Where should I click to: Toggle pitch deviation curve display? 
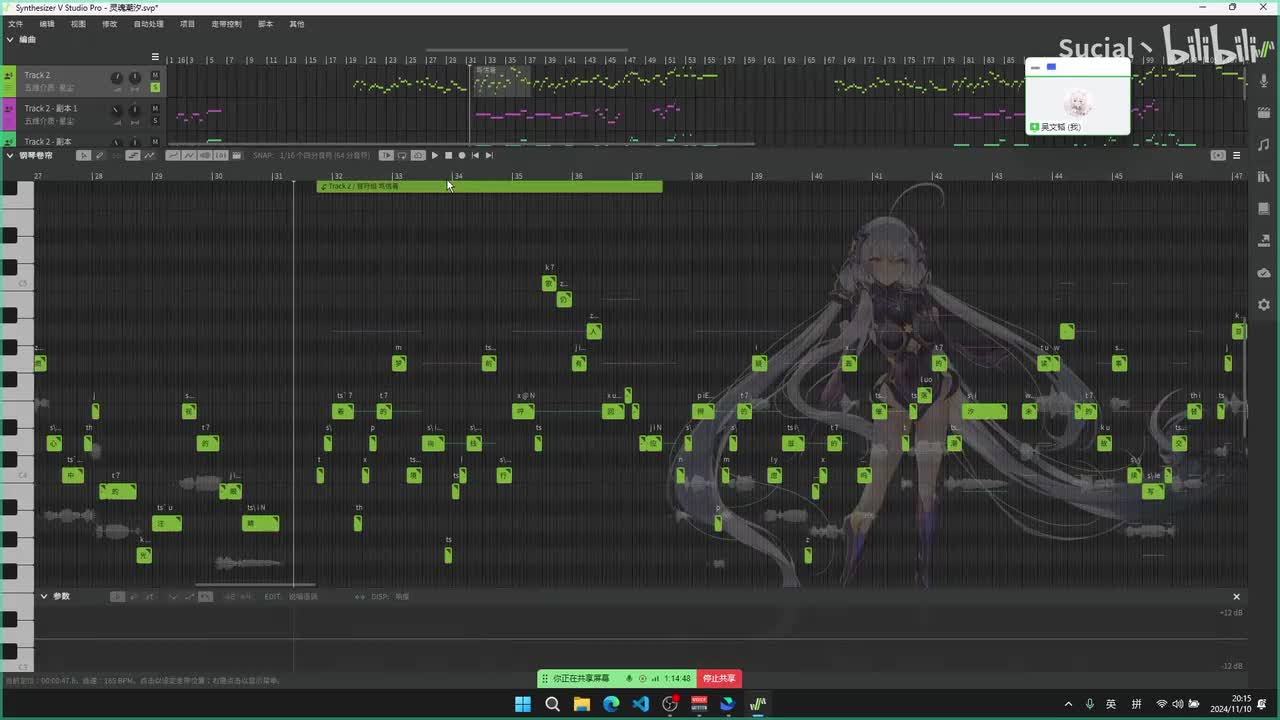tap(189, 155)
